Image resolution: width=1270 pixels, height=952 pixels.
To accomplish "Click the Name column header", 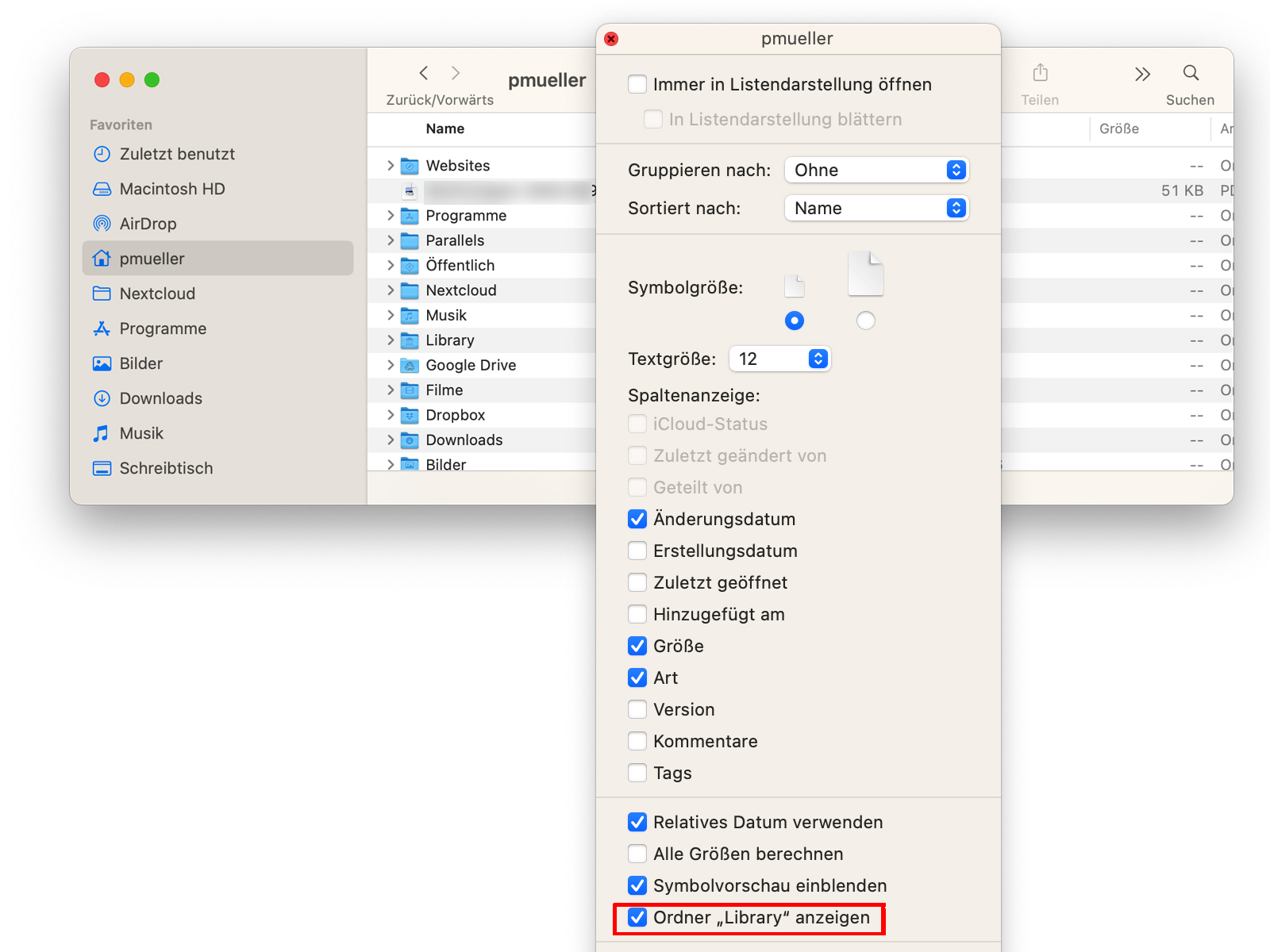I will [x=444, y=129].
